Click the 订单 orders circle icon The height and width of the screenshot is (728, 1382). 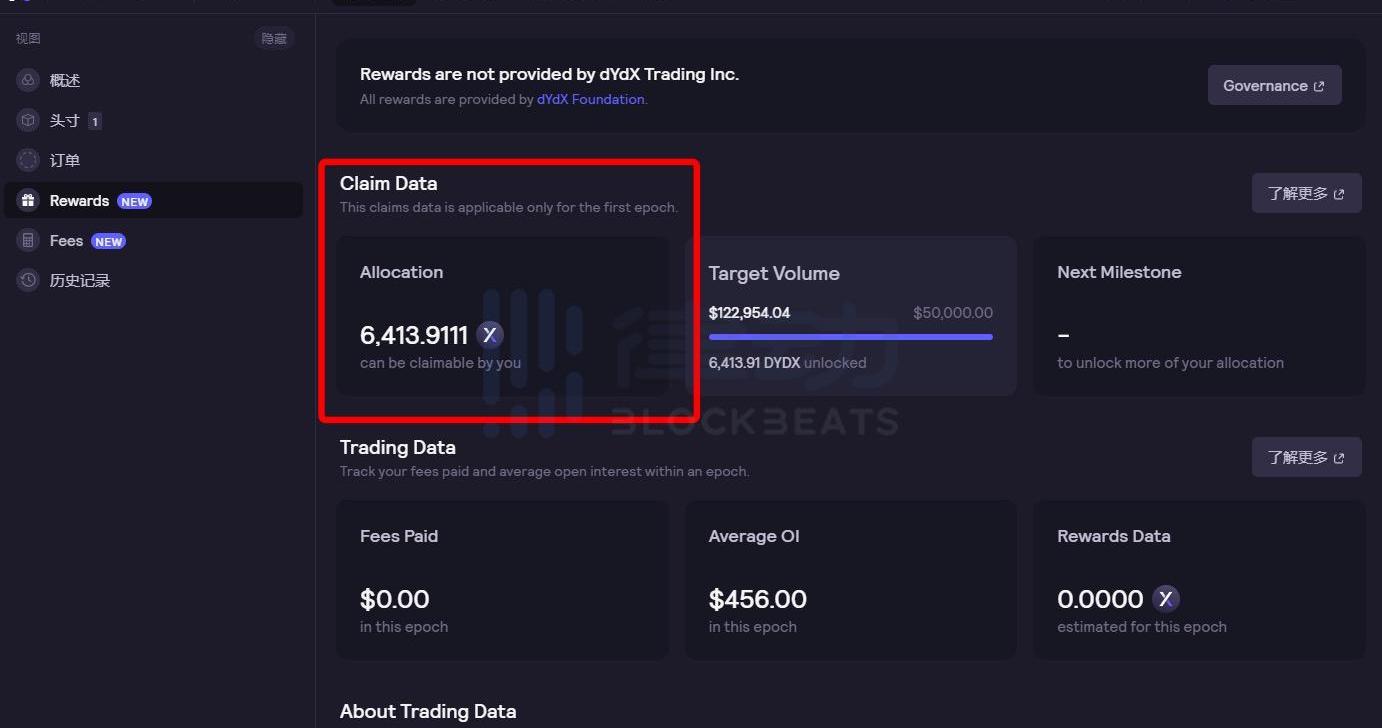tap(28, 160)
